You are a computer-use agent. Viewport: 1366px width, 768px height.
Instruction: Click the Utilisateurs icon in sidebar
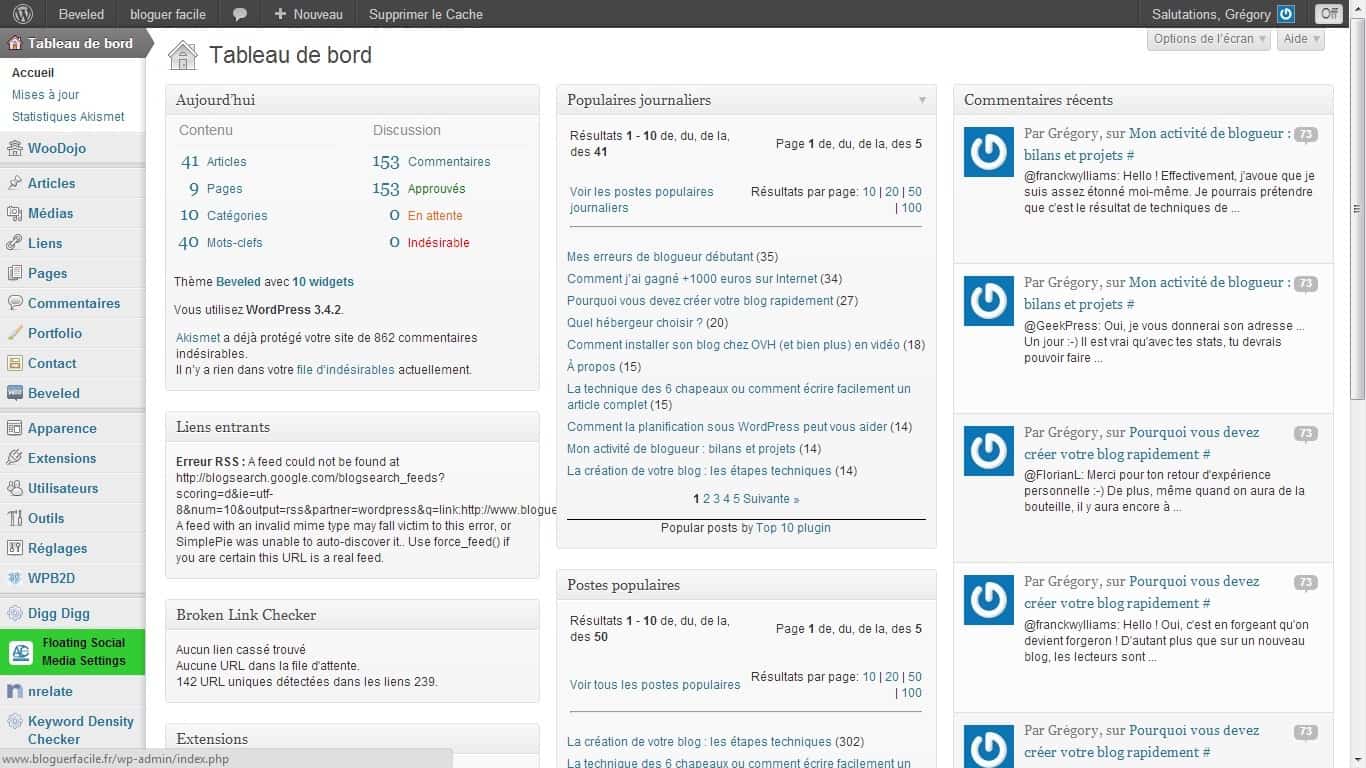(15, 488)
